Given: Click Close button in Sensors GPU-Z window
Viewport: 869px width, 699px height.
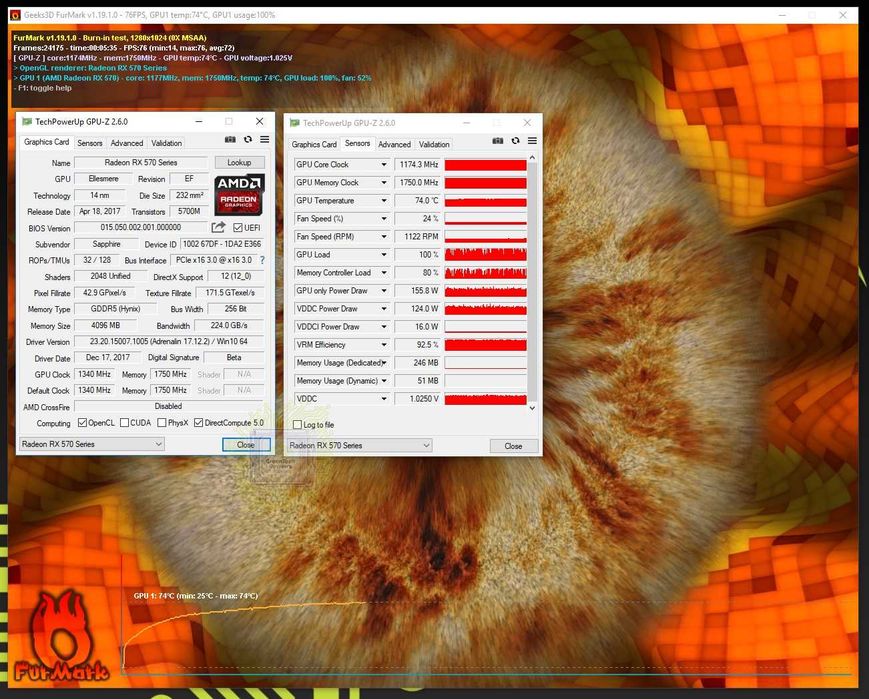Looking at the screenshot, I should (513, 446).
